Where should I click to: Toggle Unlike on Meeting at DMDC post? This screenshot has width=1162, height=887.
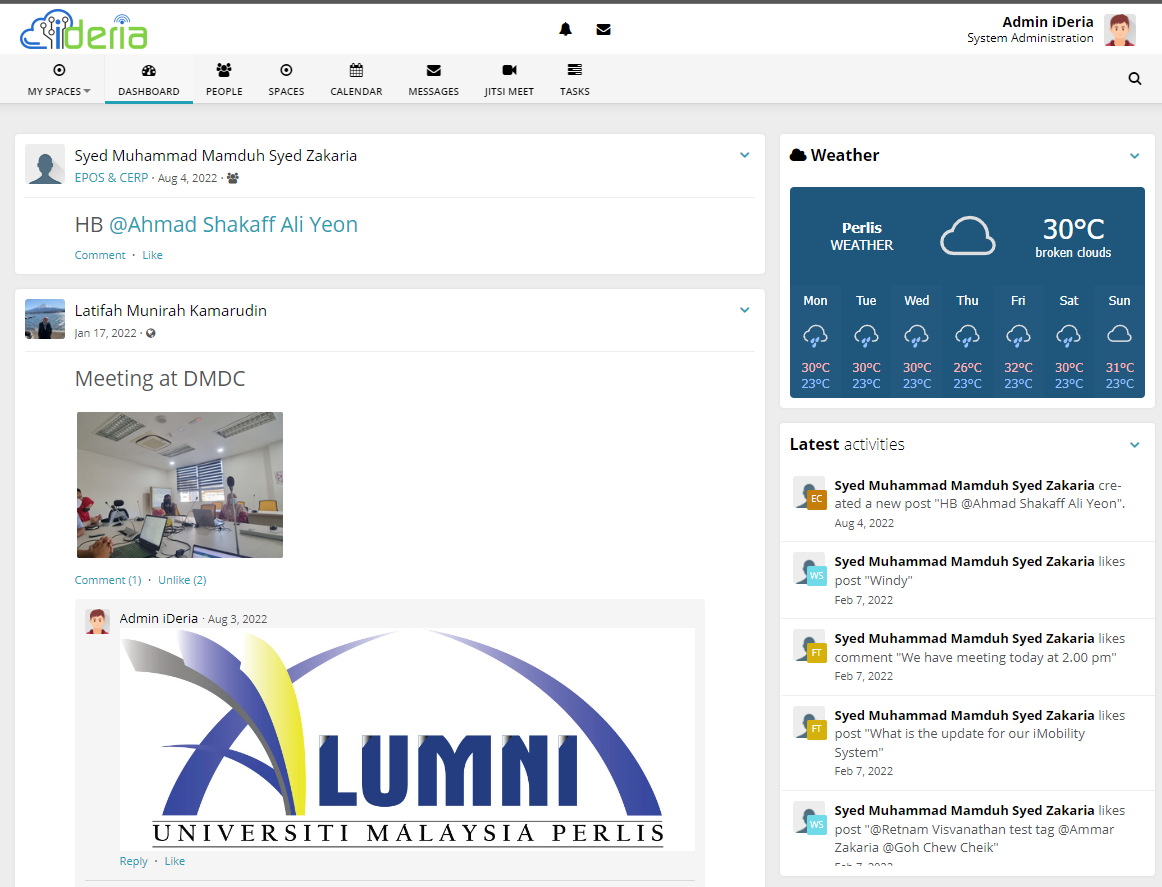(x=182, y=580)
